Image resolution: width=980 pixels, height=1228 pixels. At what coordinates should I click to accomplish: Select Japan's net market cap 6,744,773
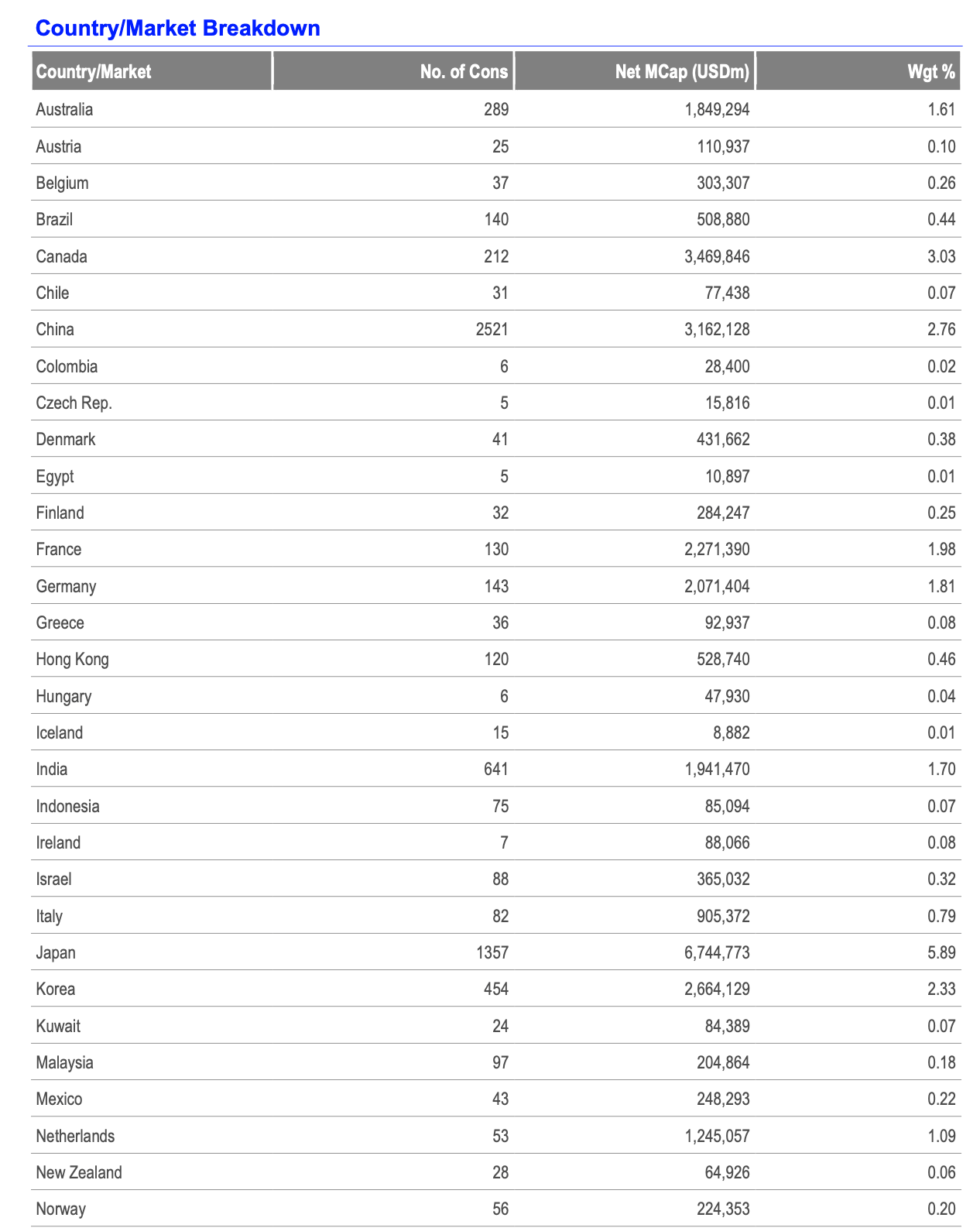pos(717,952)
